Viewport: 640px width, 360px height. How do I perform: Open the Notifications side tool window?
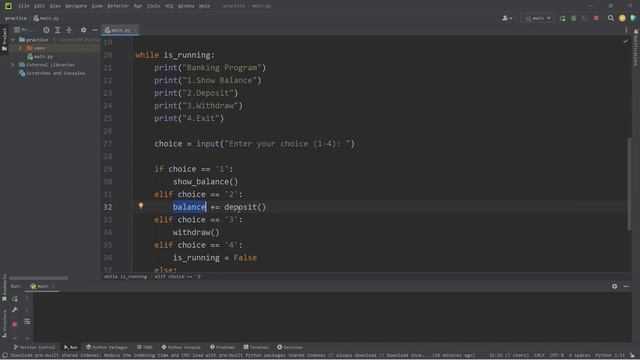tap(636, 48)
